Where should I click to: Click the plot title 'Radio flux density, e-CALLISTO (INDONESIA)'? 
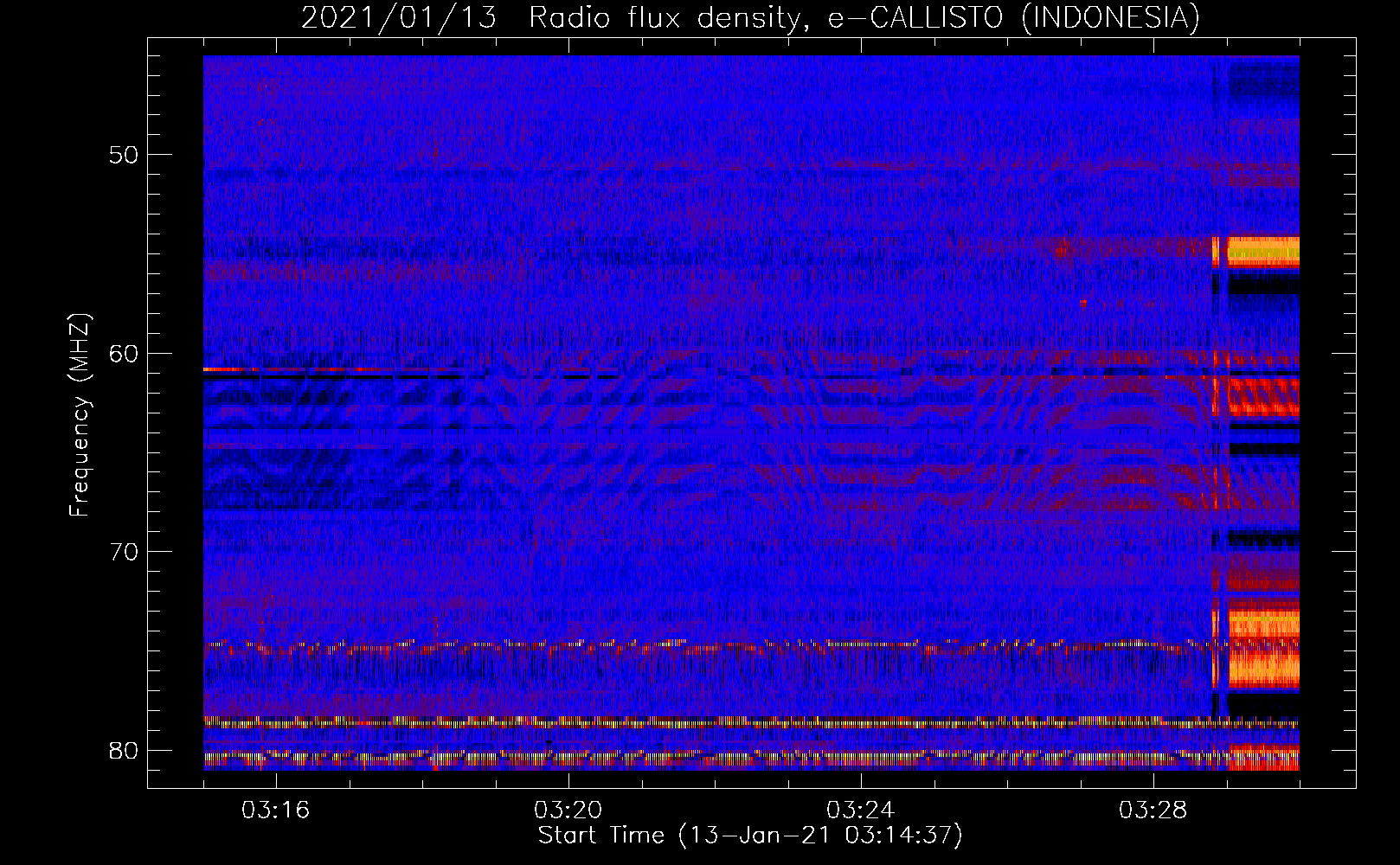point(864,18)
